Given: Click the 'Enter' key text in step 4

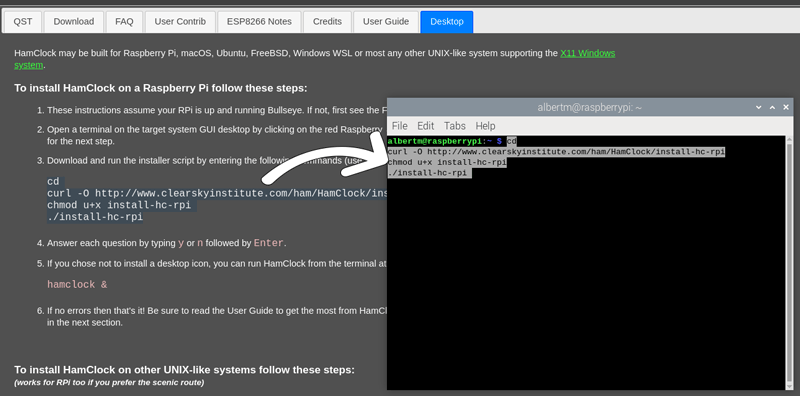Looking at the screenshot, I should point(269,243).
